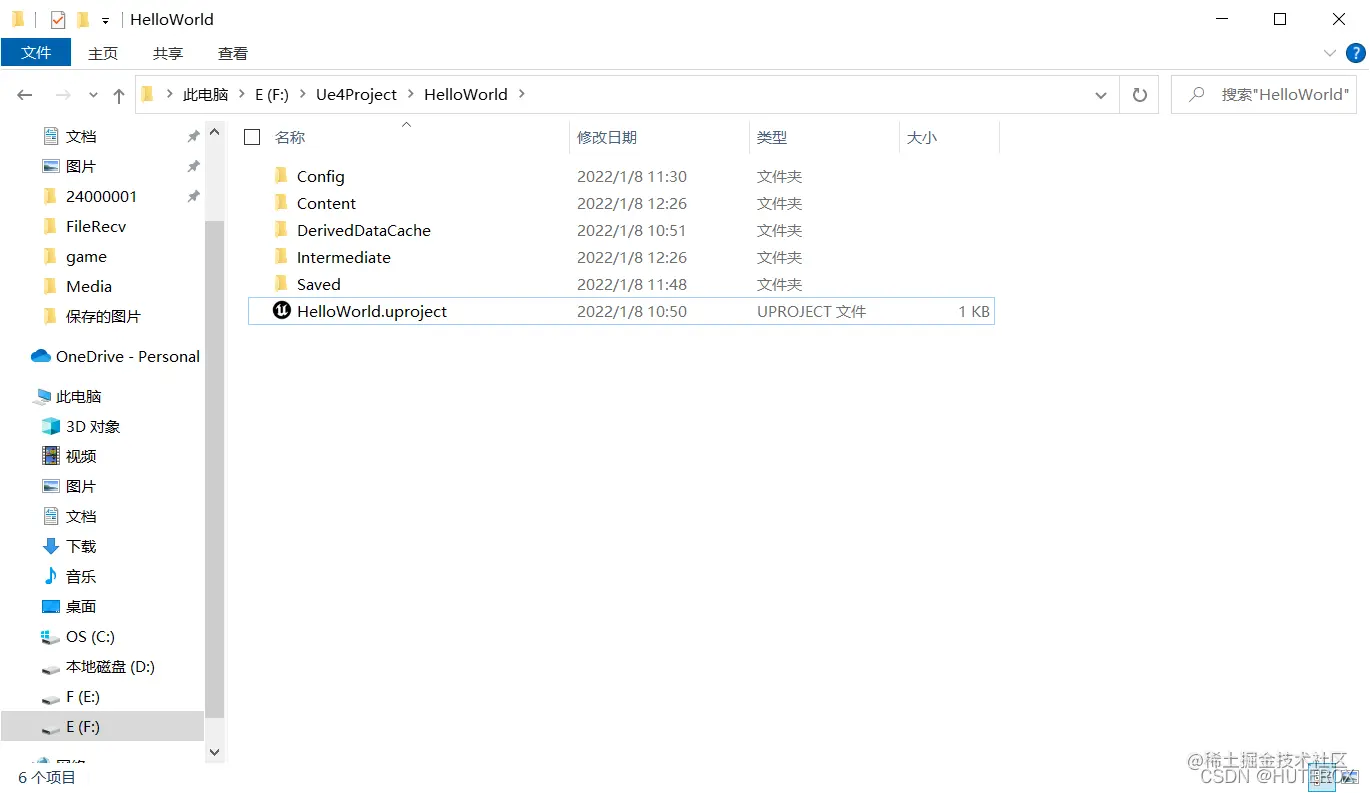Viewport: 1370px width, 793px height.
Task: Expand the chevron after 此电脑 in path
Action: point(241,94)
